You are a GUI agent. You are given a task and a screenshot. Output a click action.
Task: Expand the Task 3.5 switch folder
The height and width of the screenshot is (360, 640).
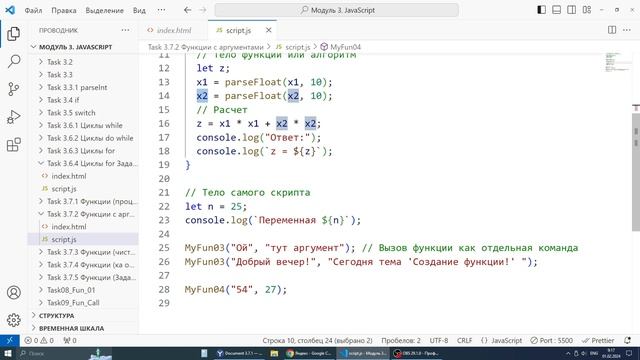pos(83,113)
